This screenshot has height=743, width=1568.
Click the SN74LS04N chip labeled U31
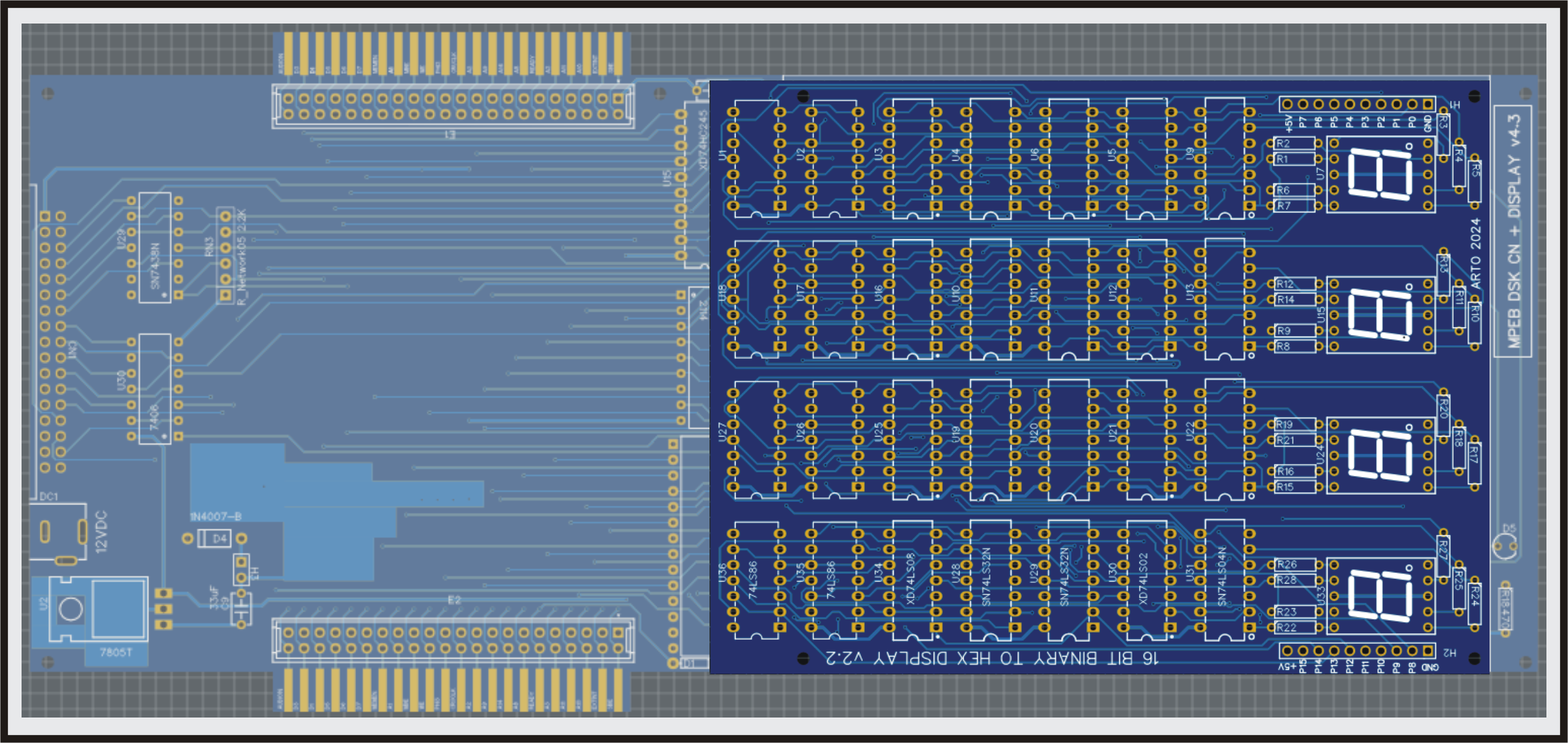1224,580
